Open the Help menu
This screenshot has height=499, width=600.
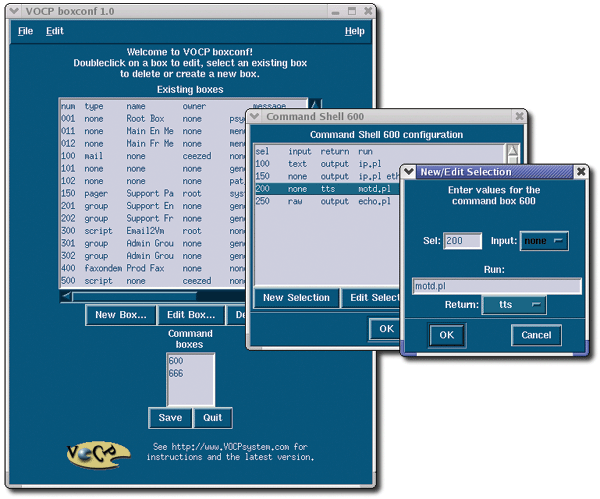point(354,31)
